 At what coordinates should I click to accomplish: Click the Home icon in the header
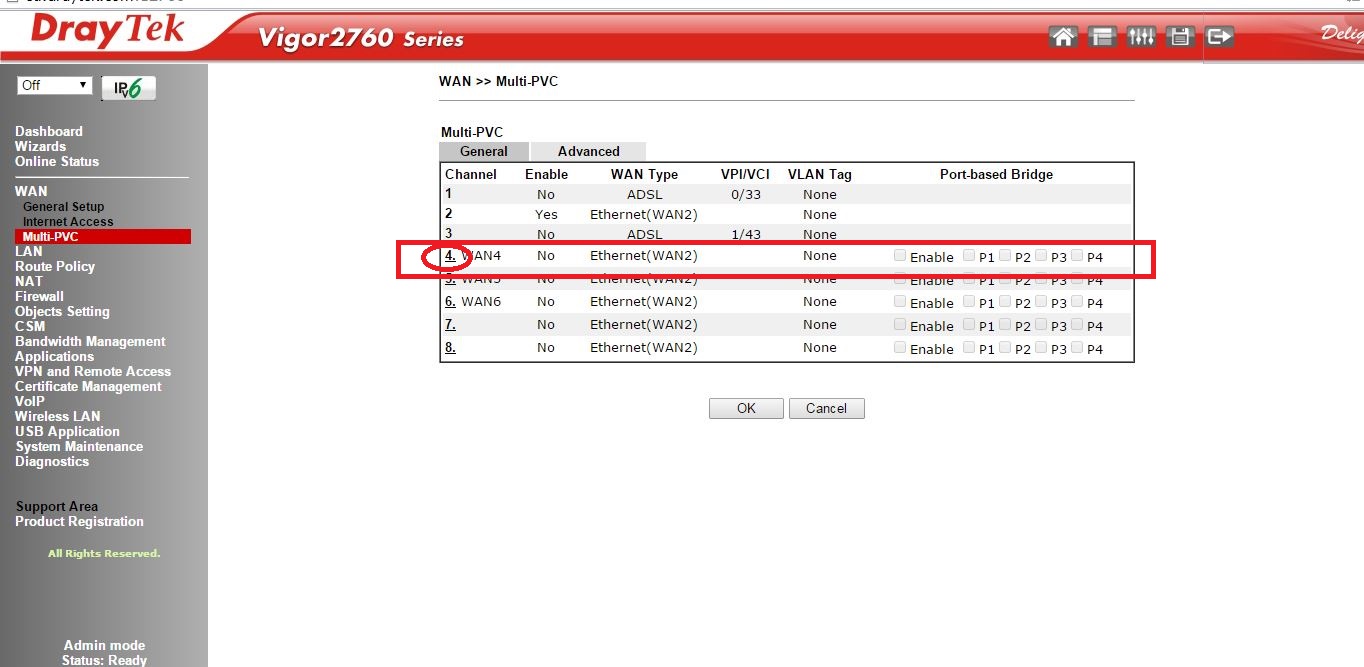[1063, 37]
